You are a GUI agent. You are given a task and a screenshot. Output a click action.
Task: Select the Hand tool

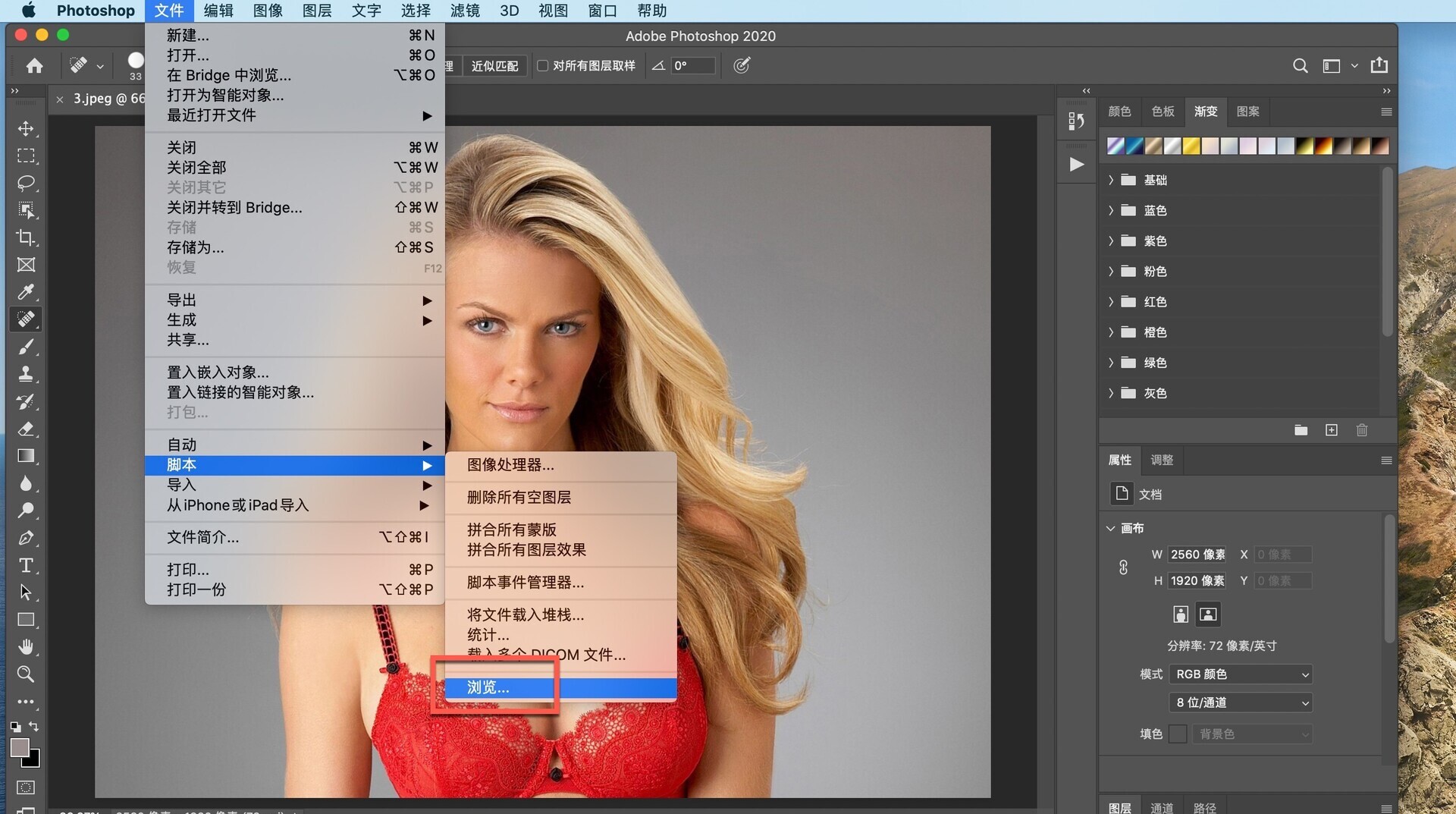tap(26, 647)
